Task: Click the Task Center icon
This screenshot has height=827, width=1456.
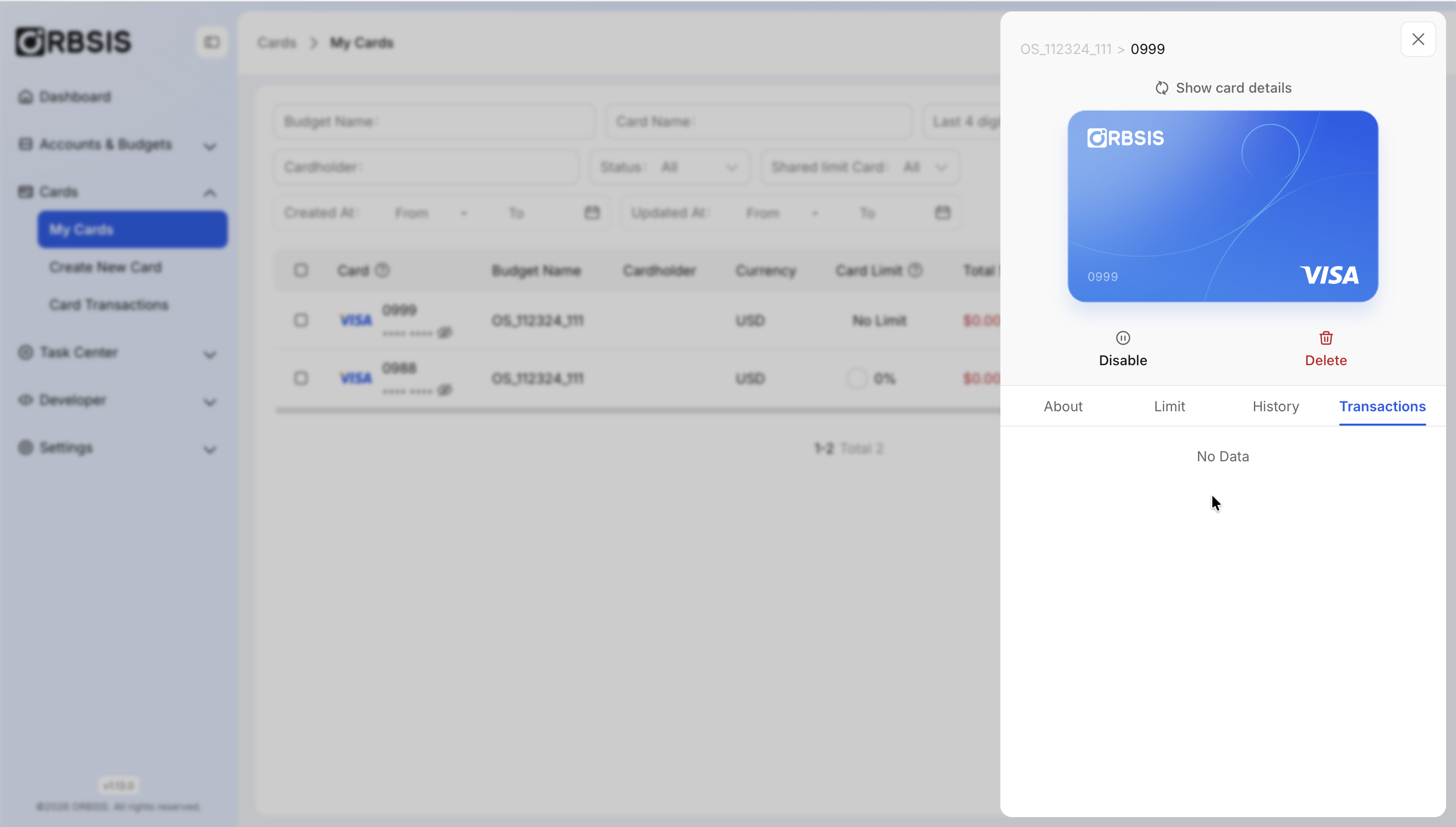Action: (x=26, y=352)
